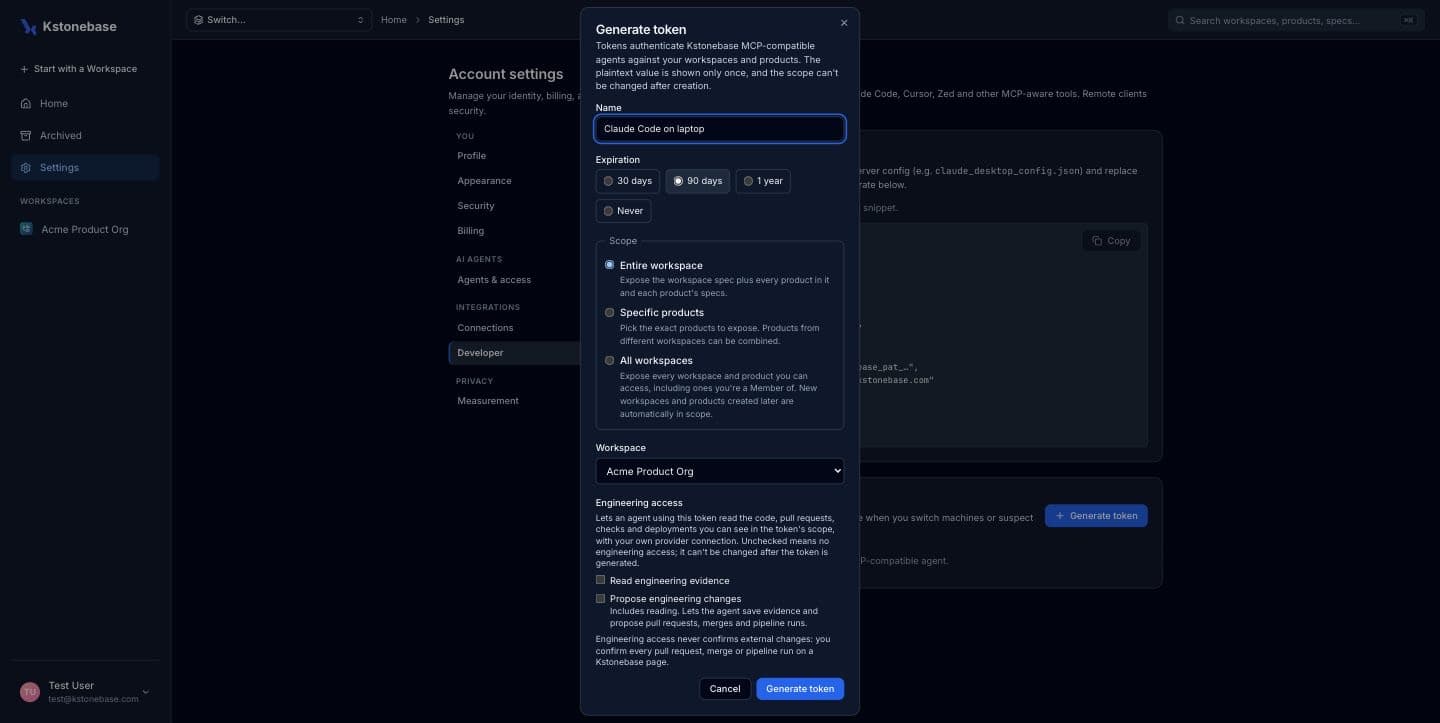This screenshot has width=1440, height=723.
Task: Open the Billing settings section
Action: tap(470, 231)
